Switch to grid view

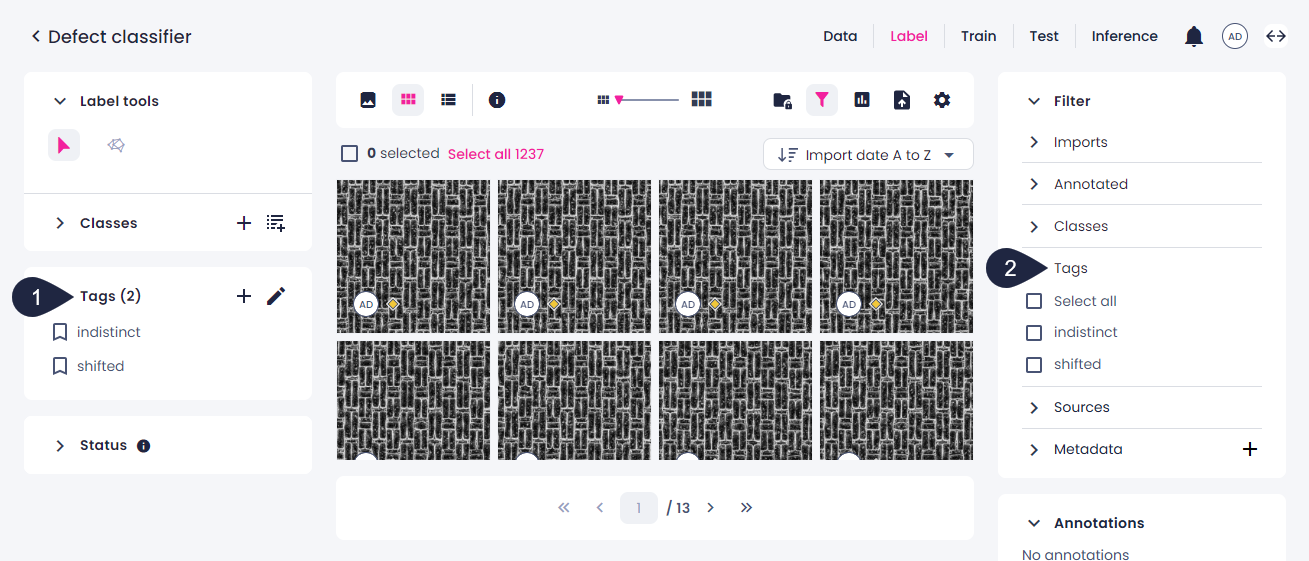[408, 100]
